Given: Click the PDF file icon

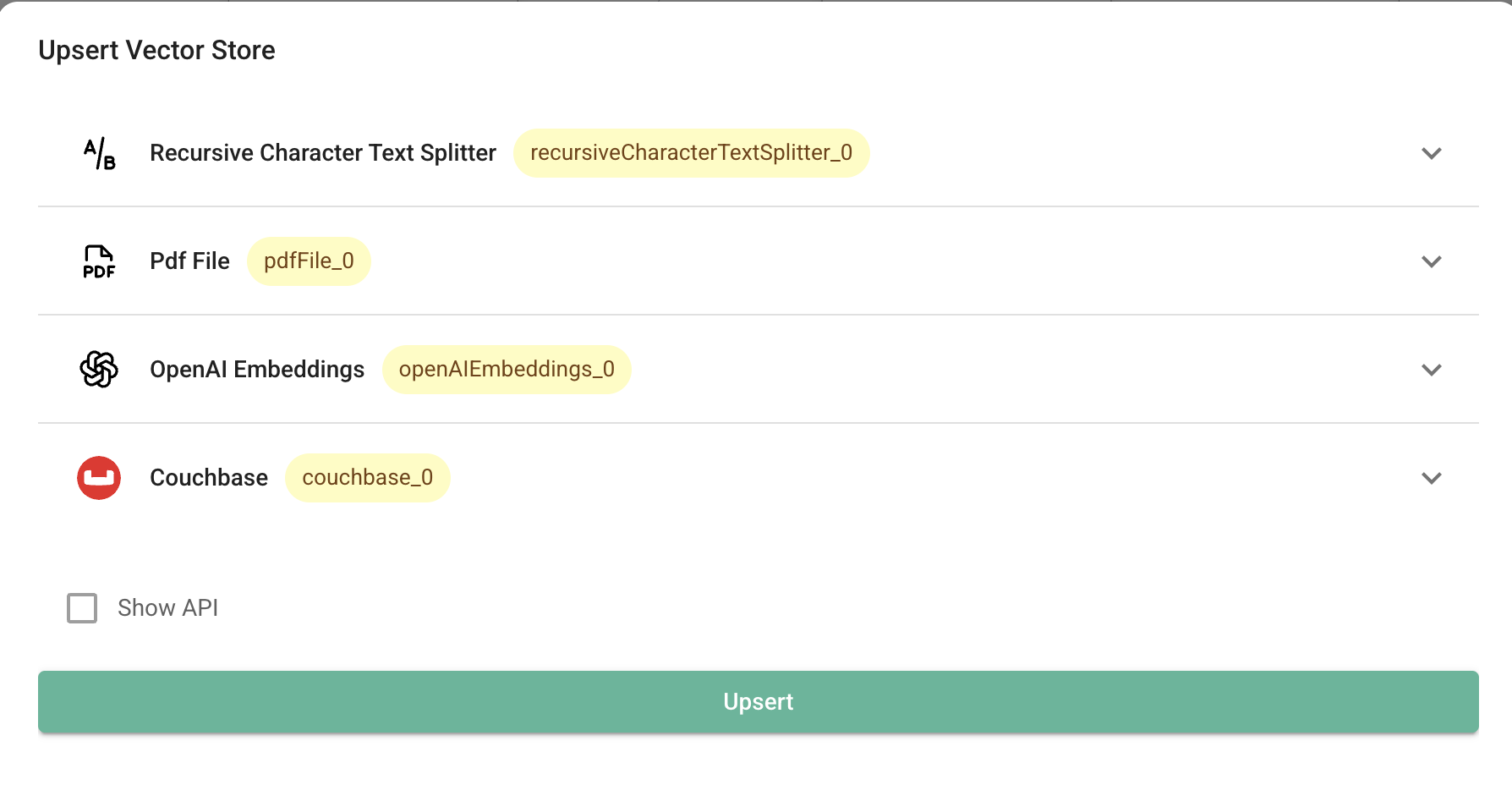Looking at the screenshot, I should [99, 261].
